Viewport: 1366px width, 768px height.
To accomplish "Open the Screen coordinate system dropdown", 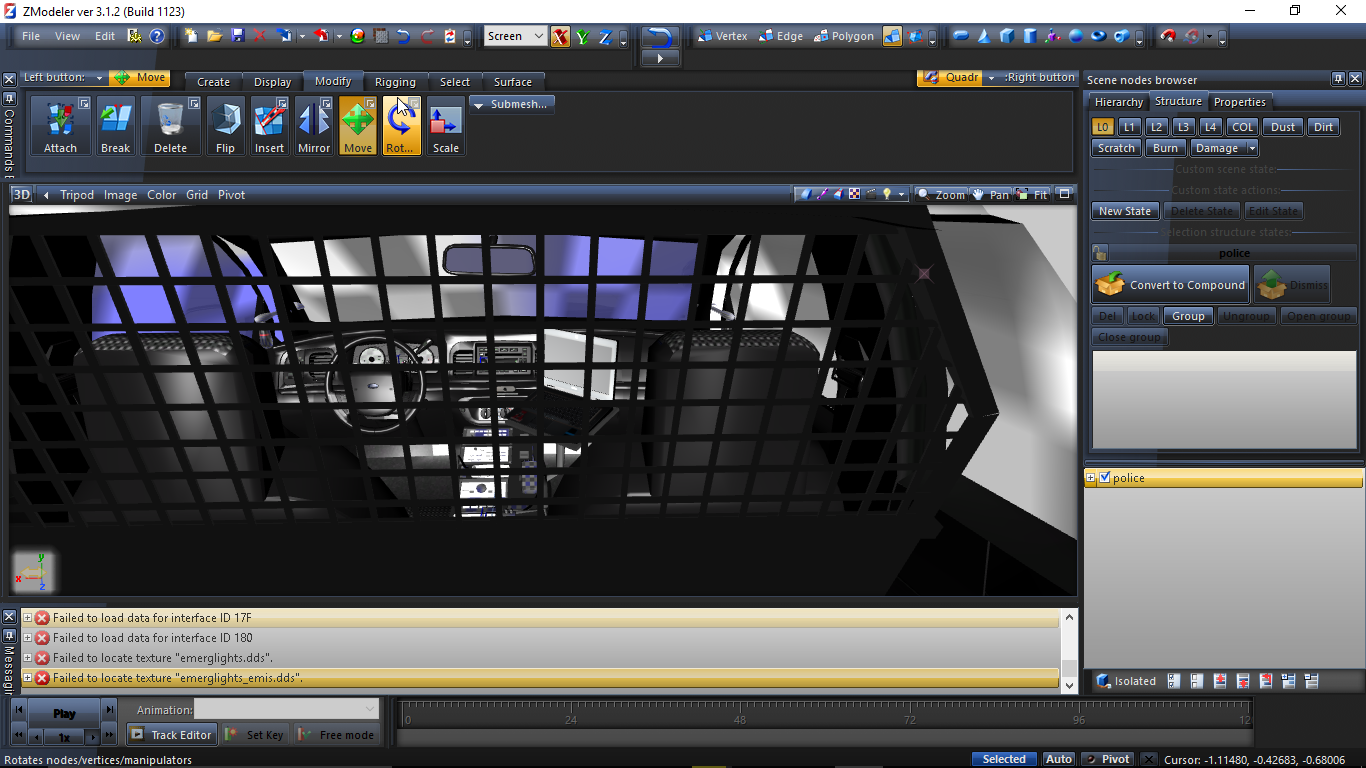I will pyautogui.click(x=515, y=36).
